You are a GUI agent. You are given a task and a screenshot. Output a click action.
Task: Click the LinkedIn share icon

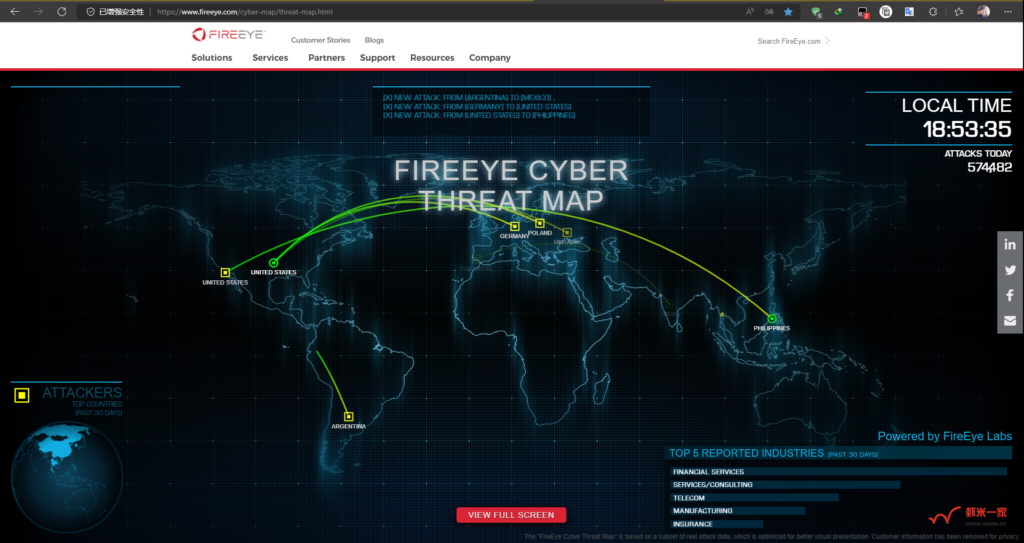coord(1010,245)
